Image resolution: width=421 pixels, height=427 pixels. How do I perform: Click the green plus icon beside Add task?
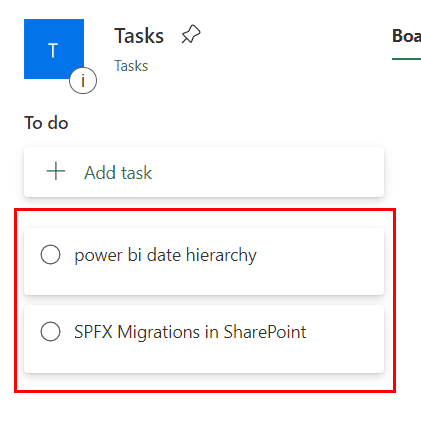point(56,172)
